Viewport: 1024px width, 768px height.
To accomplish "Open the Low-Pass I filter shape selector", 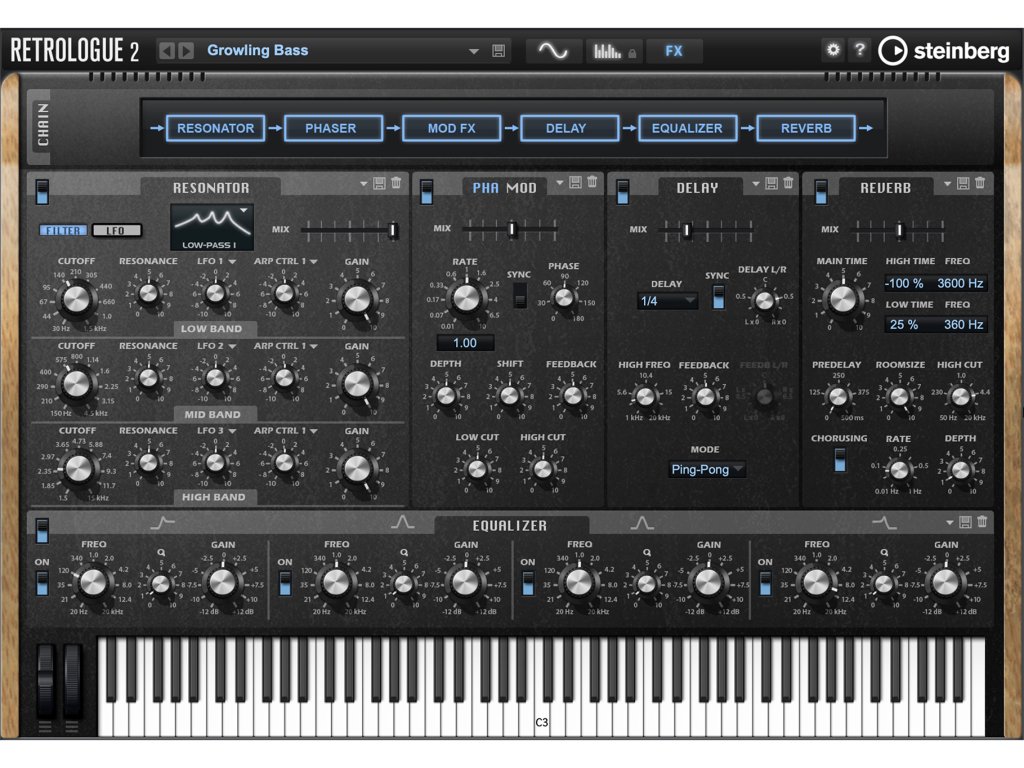I will click(x=212, y=228).
